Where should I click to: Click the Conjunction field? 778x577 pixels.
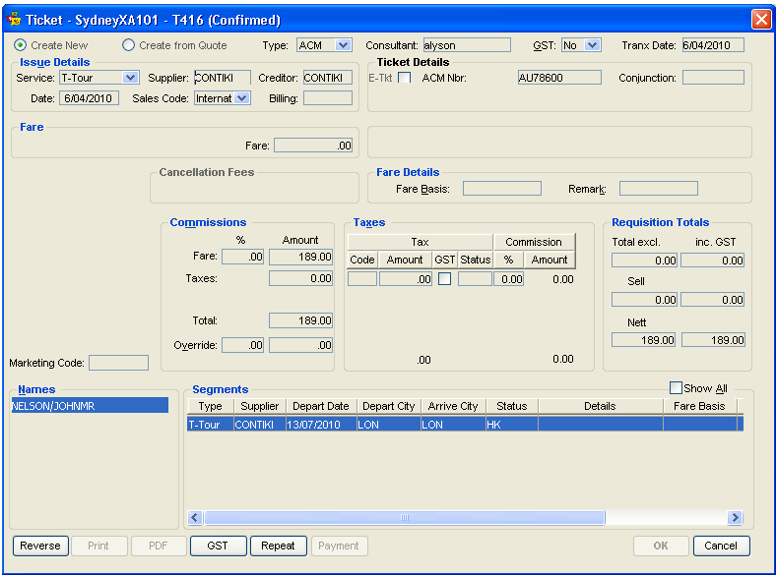[x=713, y=78]
